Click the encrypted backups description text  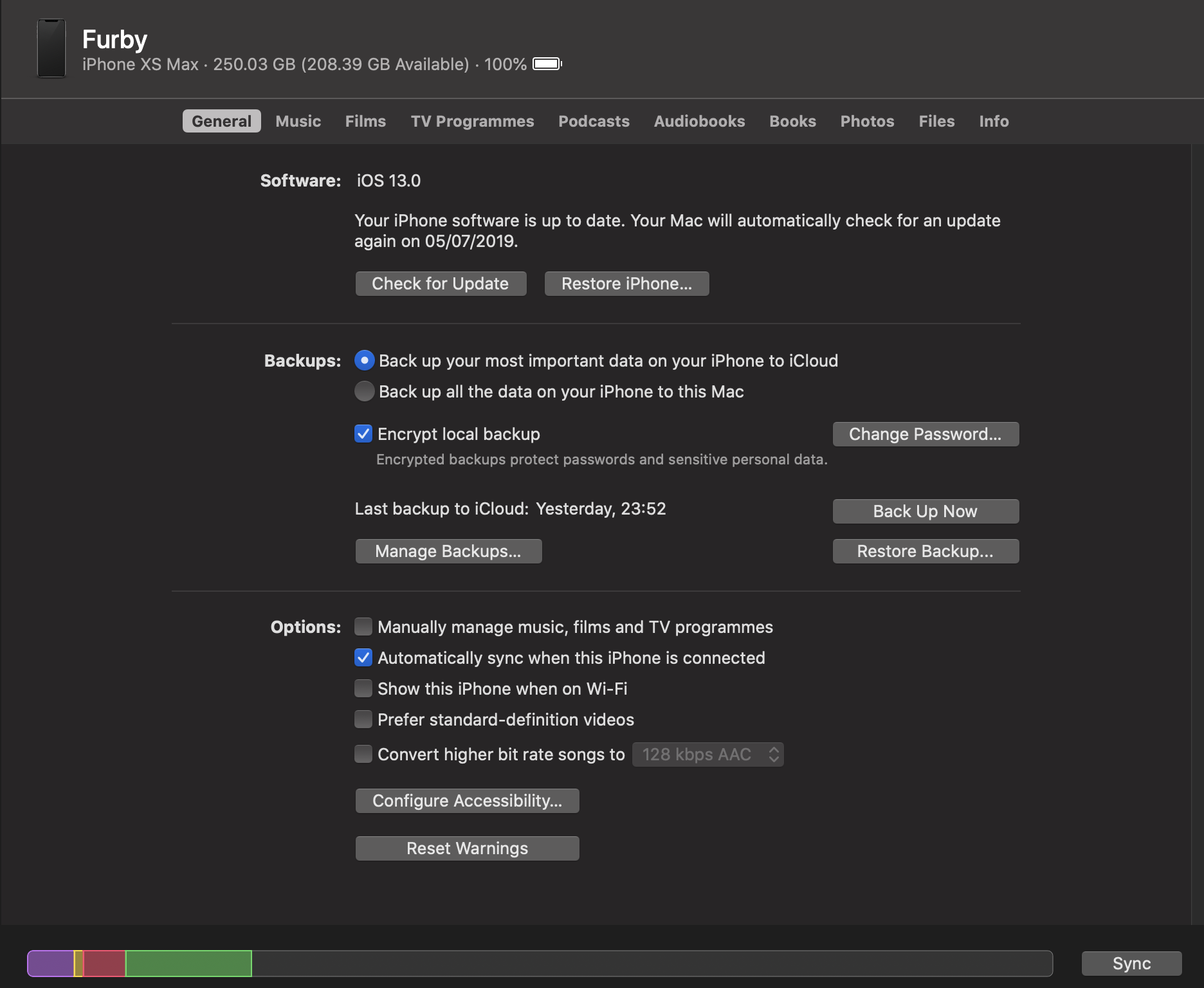[x=602, y=459]
